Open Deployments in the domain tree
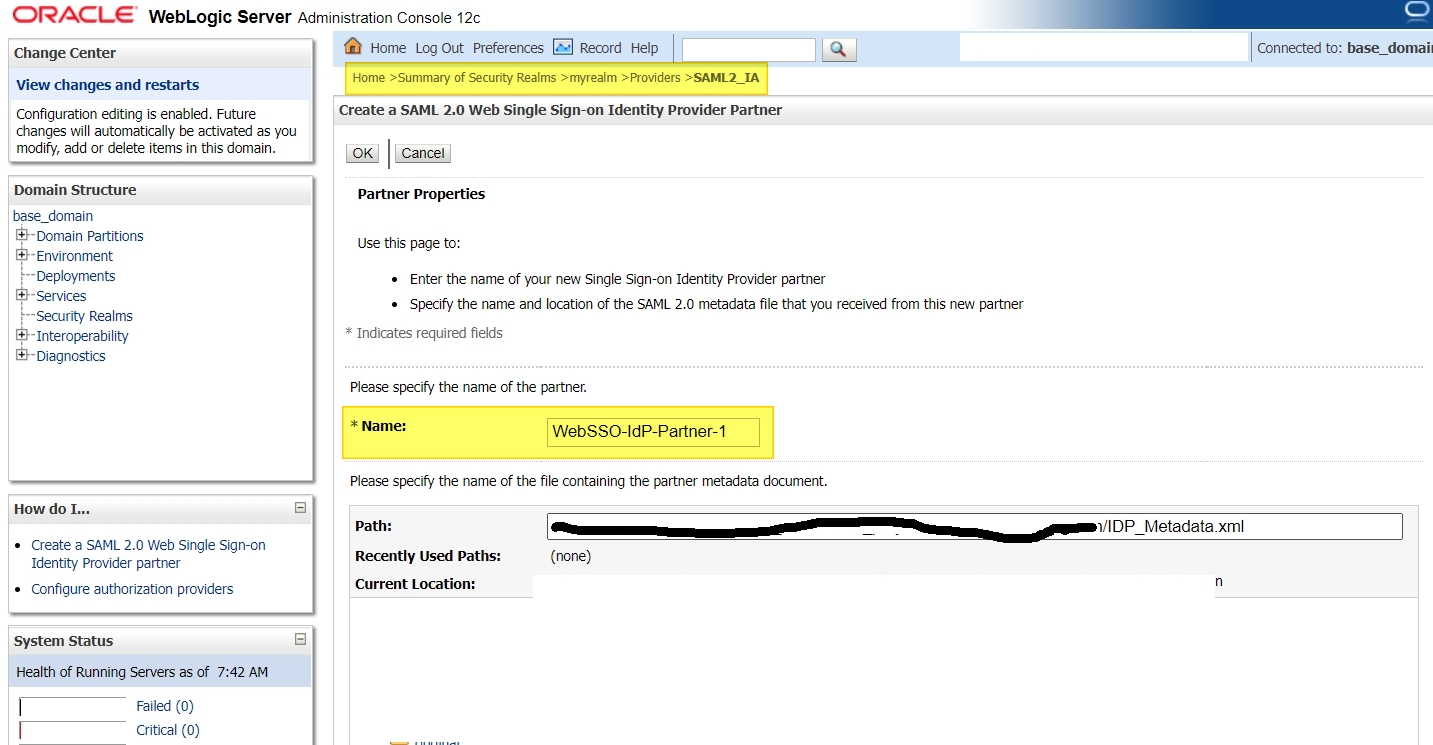 (x=76, y=276)
